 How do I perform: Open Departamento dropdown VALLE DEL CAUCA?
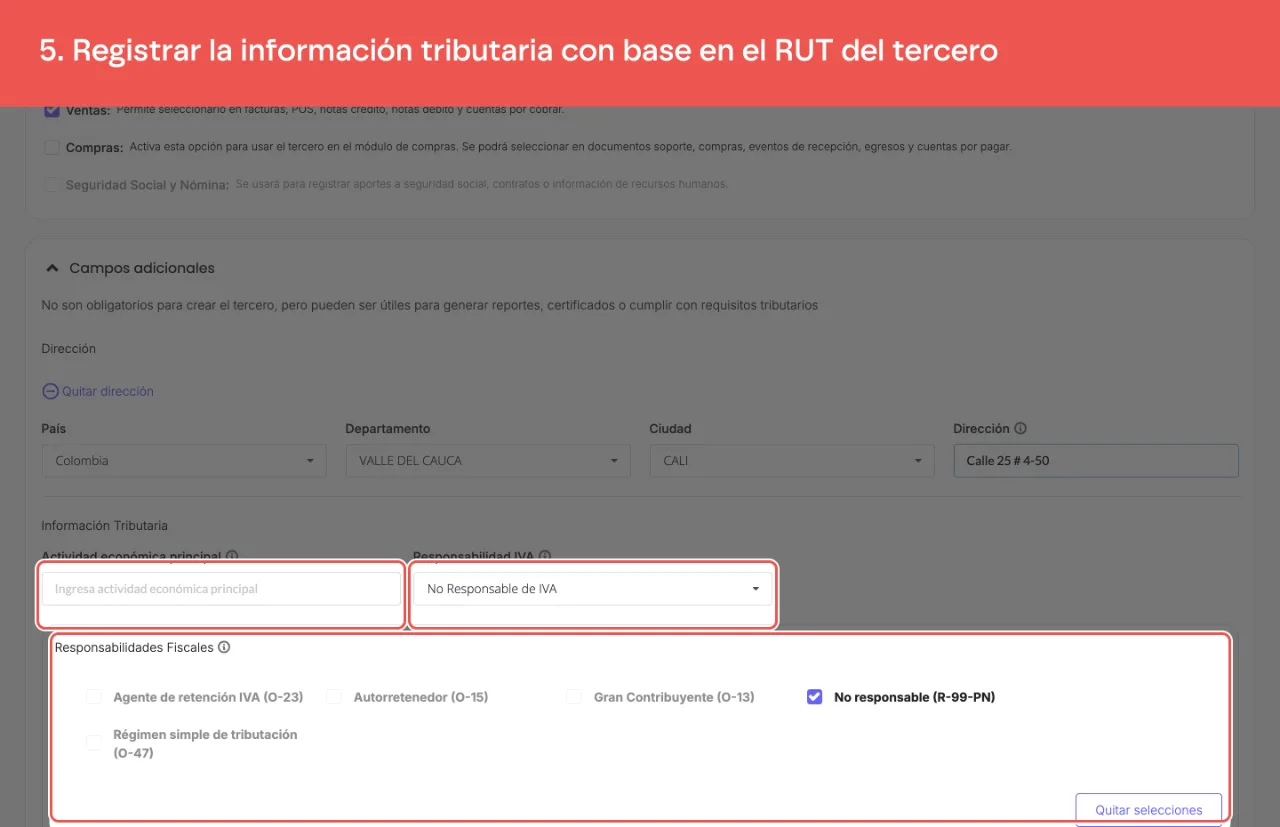click(x=488, y=461)
